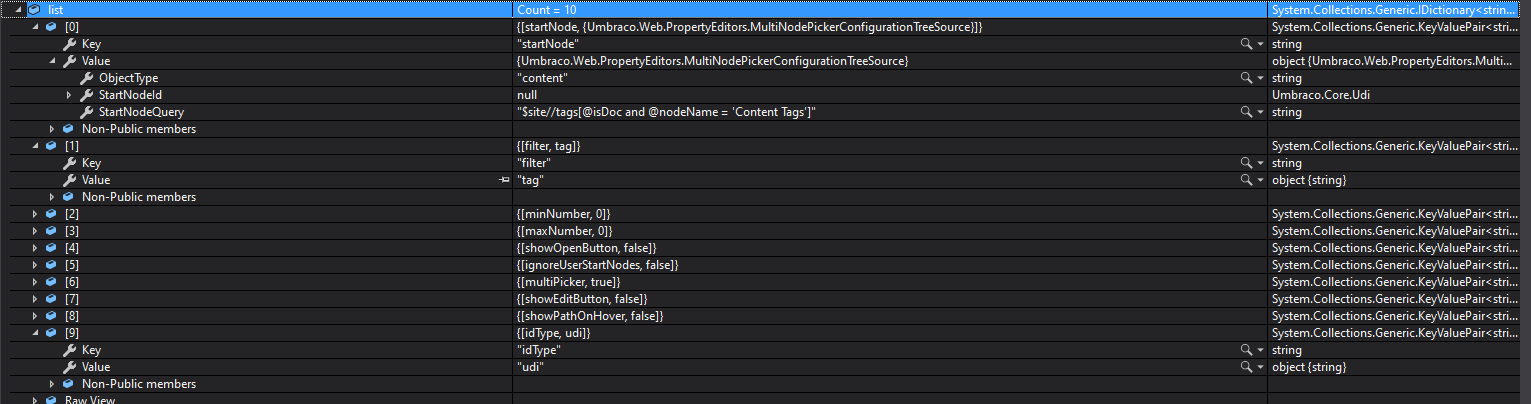The height and width of the screenshot is (404, 1531).
Task: Select the {[showEditButton, false]} value cell
Action: tap(889, 299)
